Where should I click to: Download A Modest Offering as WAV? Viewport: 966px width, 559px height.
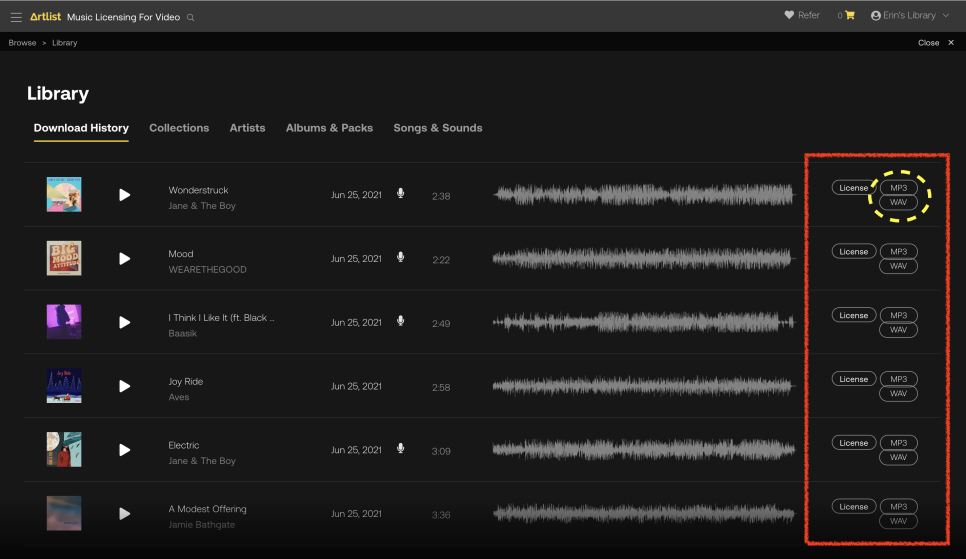(x=898, y=521)
